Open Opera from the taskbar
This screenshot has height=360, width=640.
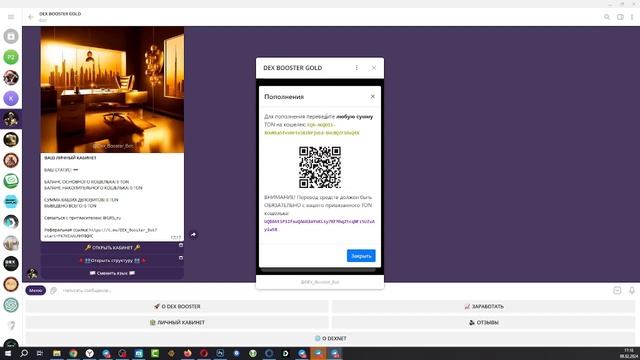[204, 353]
